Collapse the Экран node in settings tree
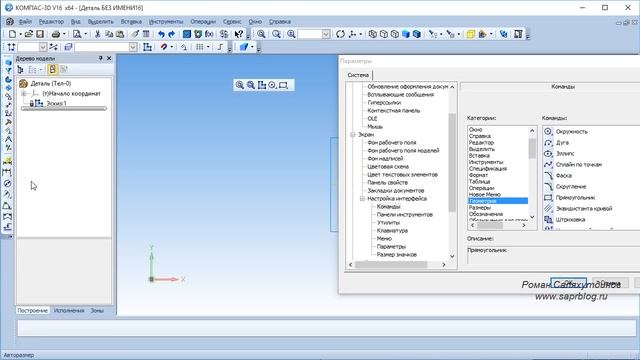Screen dimensions: 640x360 click(x=353, y=134)
